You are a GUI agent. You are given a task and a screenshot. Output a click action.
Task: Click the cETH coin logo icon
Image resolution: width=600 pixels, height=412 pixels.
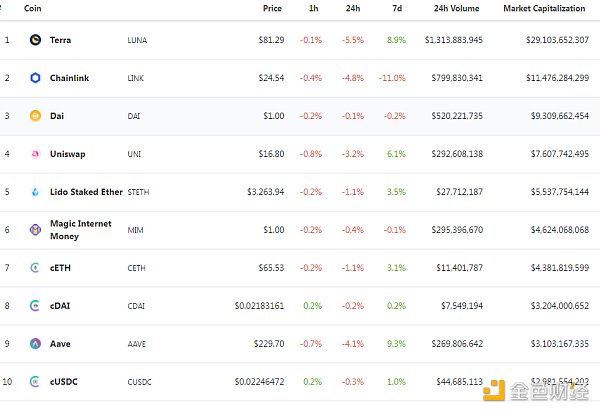point(35,268)
